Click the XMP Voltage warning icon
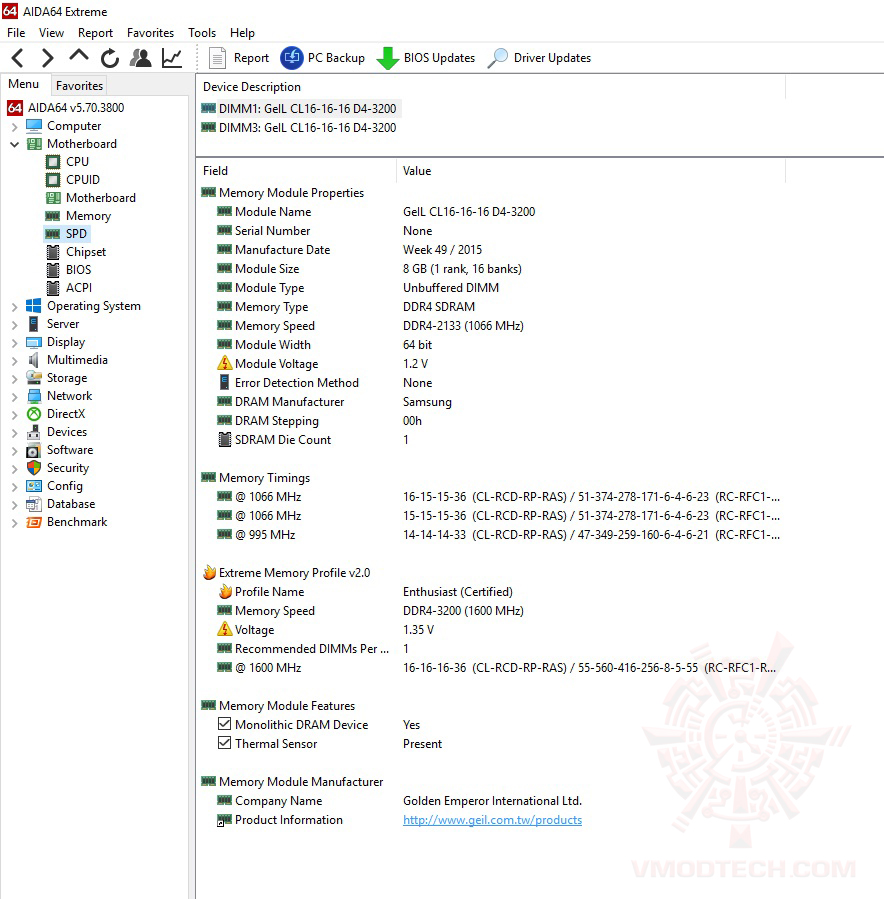884x899 pixels. click(x=225, y=629)
